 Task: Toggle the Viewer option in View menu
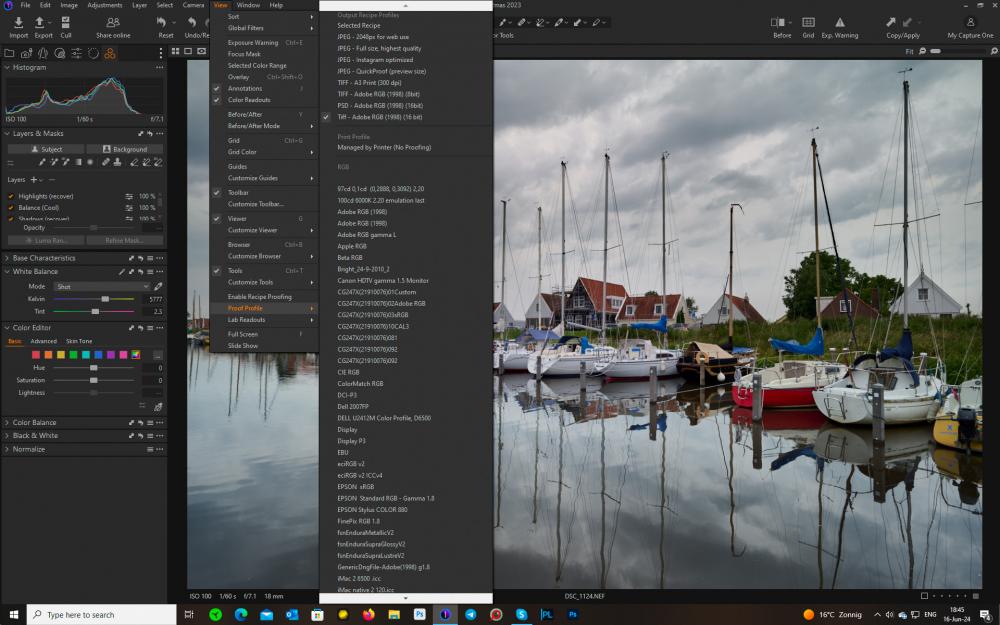(264, 219)
